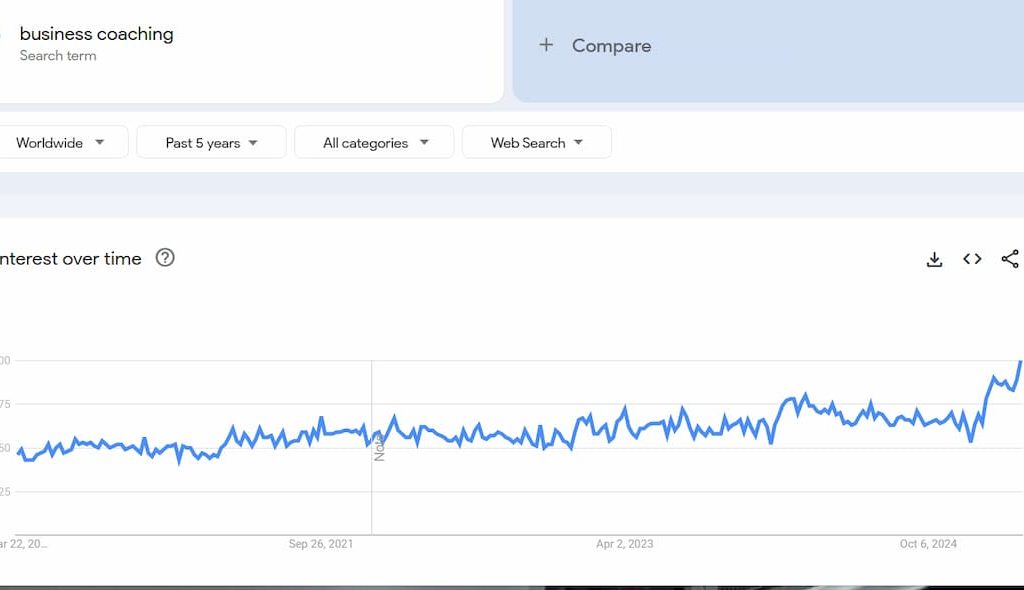This screenshot has width=1024, height=590.
Task: Click the 75 gridline label
Action: pos(4,404)
